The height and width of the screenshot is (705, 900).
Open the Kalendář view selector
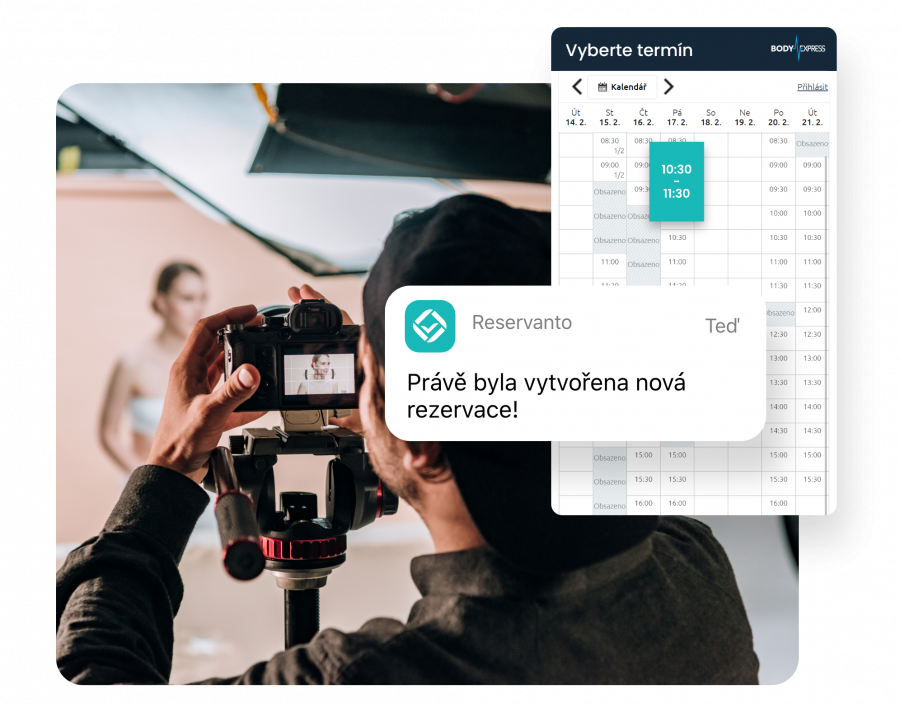(x=622, y=87)
